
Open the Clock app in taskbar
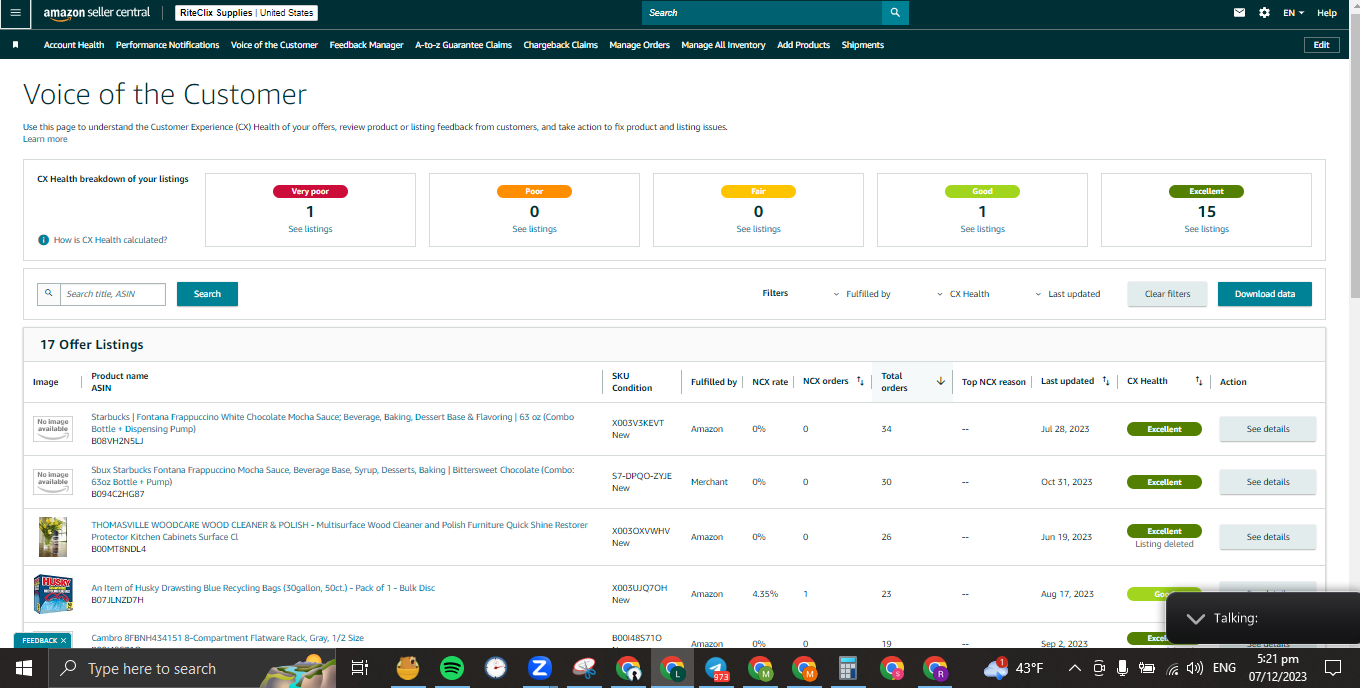pyautogui.click(x=496, y=668)
